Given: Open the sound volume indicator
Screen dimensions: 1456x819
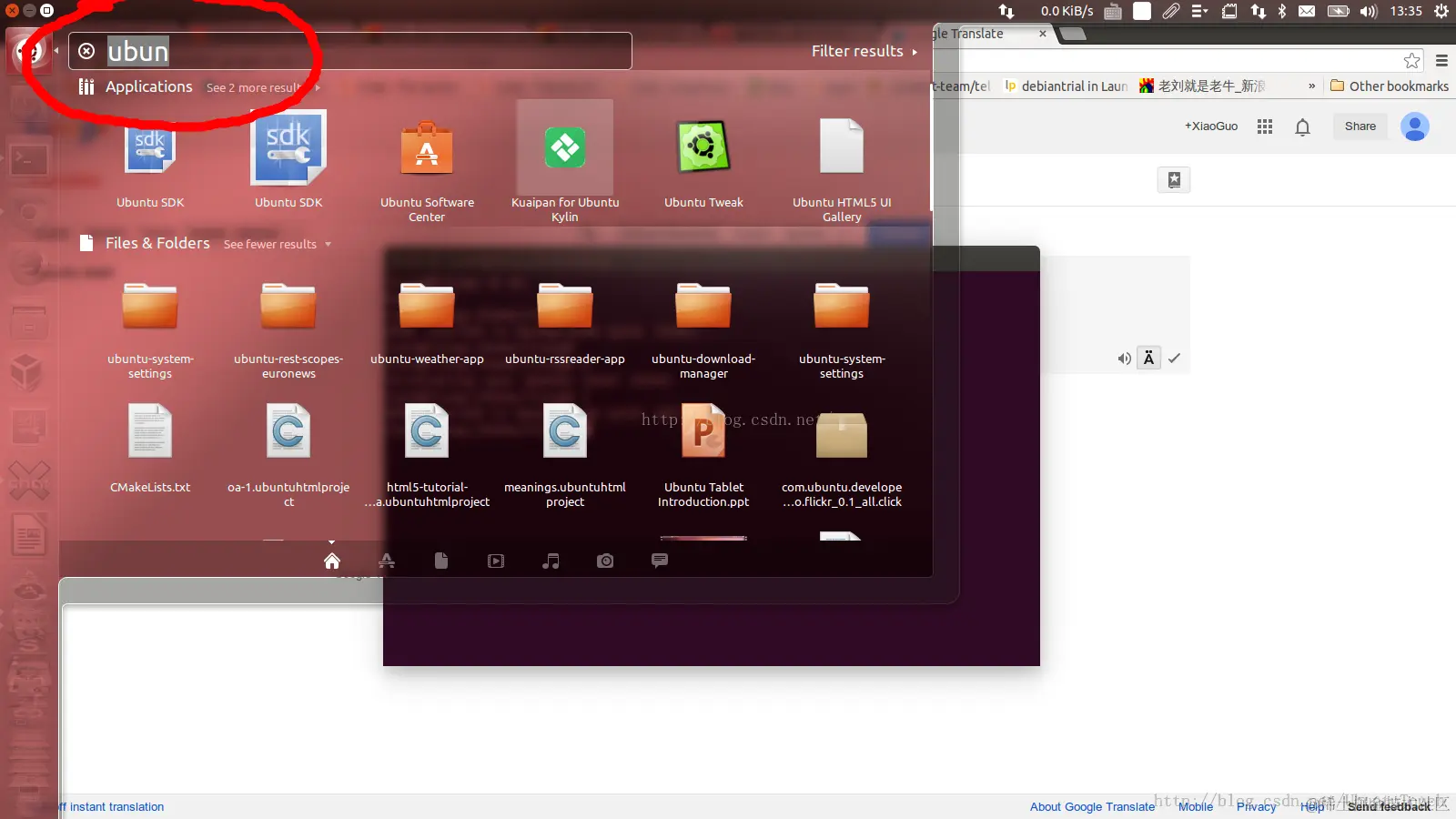Looking at the screenshot, I should coord(1369,11).
